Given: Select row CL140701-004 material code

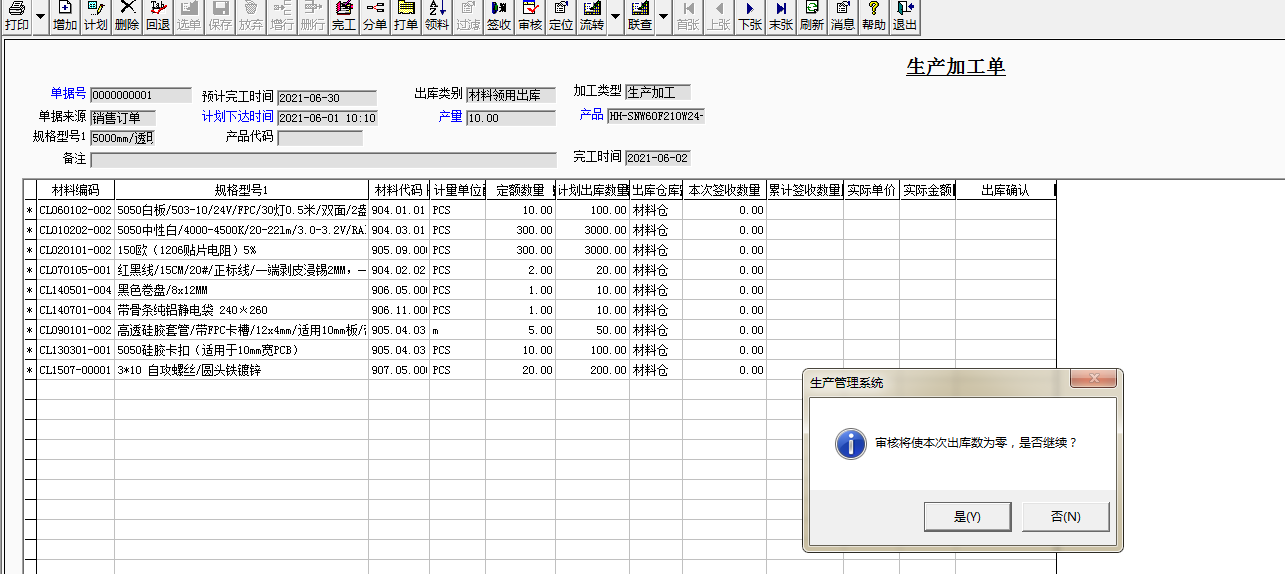Looking at the screenshot, I should coord(75,310).
